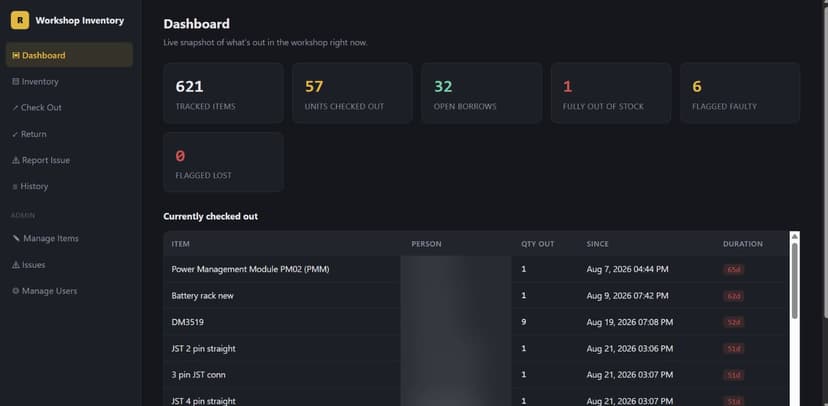Viewport: 828px width, 406px height.
Task: Click the table's vertical scrollbar thumb
Action: (x=794, y=281)
